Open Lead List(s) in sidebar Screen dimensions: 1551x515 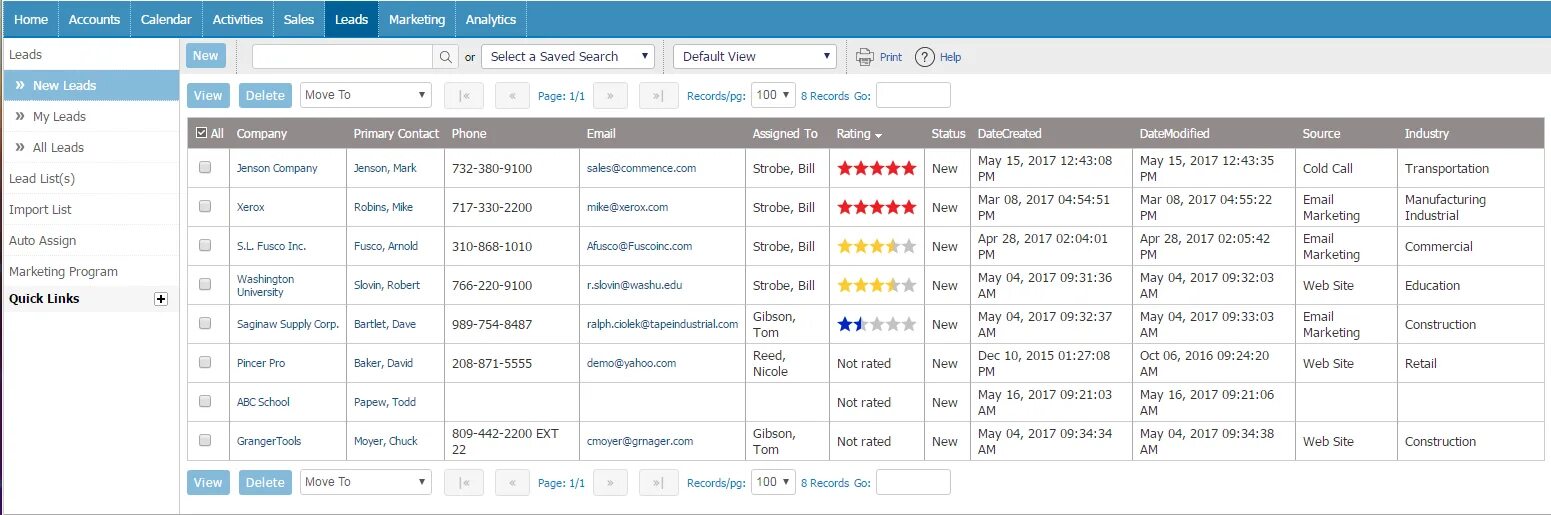click(x=42, y=178)
